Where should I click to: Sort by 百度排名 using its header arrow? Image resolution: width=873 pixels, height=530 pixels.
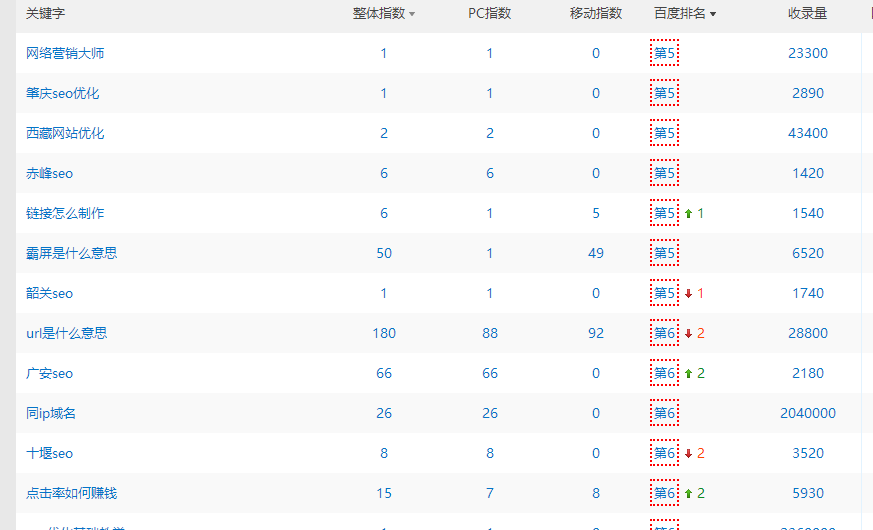pos(713,15)
